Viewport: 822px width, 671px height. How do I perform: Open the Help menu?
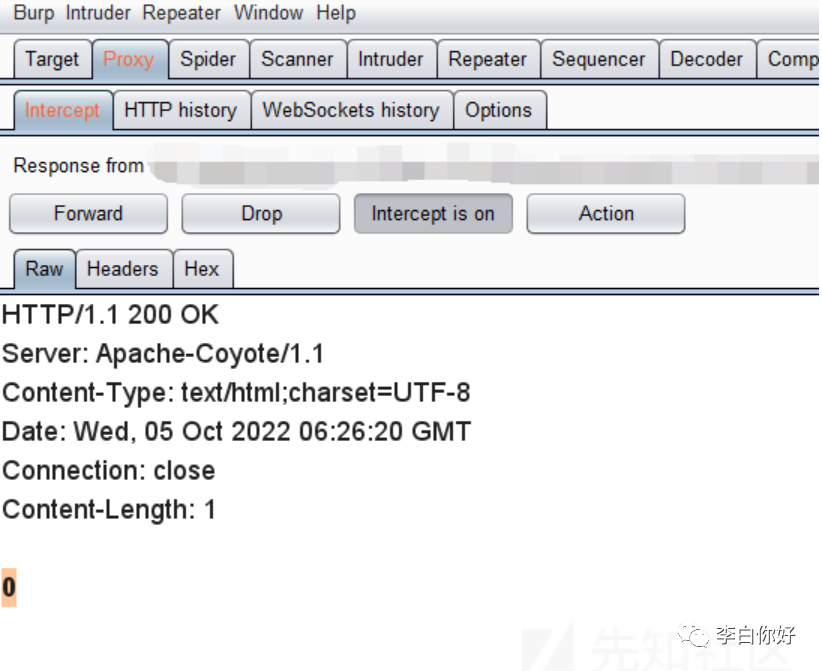pyautogui.click(x=336, y=13)
